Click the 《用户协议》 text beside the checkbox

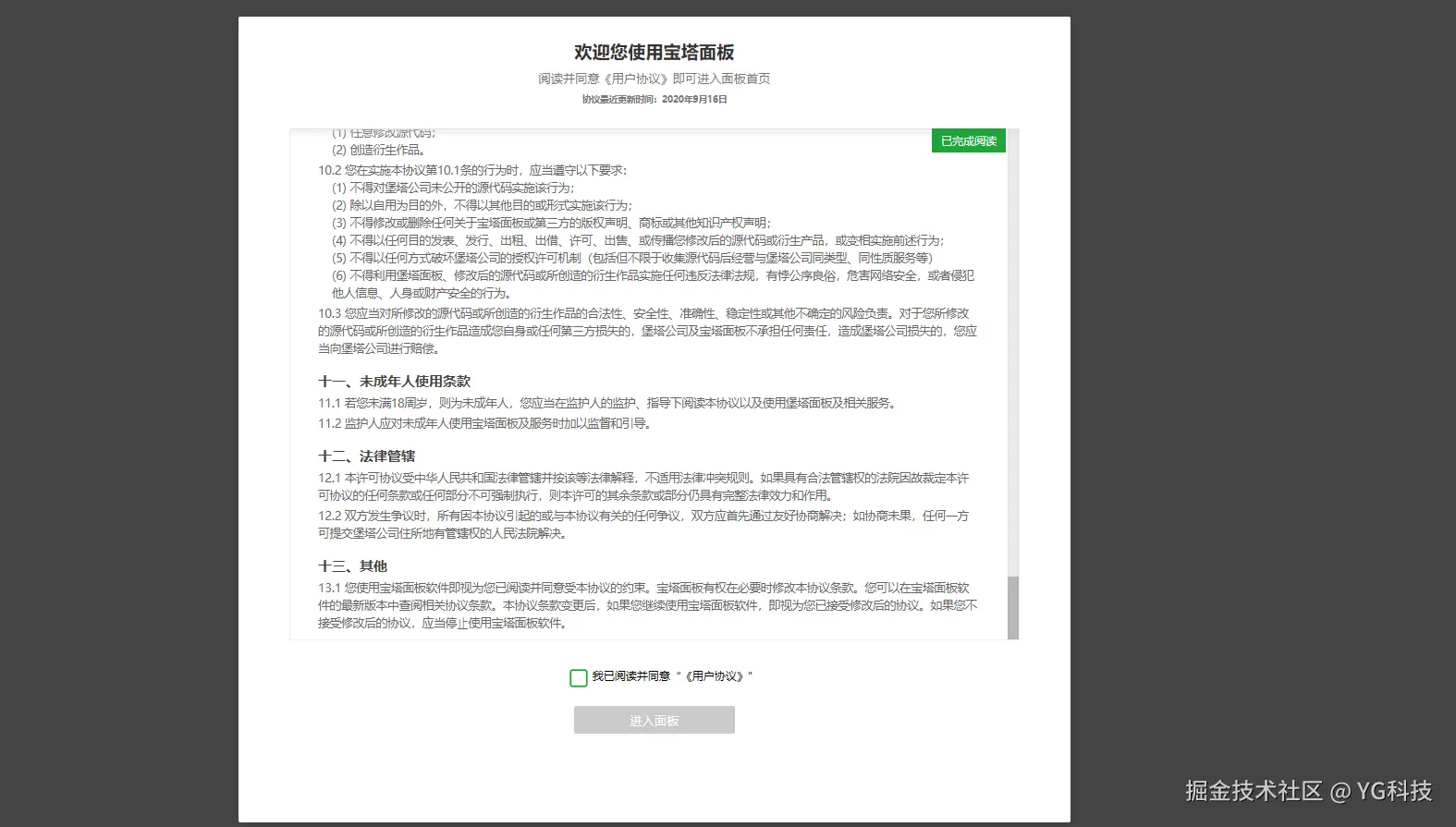[x=716, y=676]
